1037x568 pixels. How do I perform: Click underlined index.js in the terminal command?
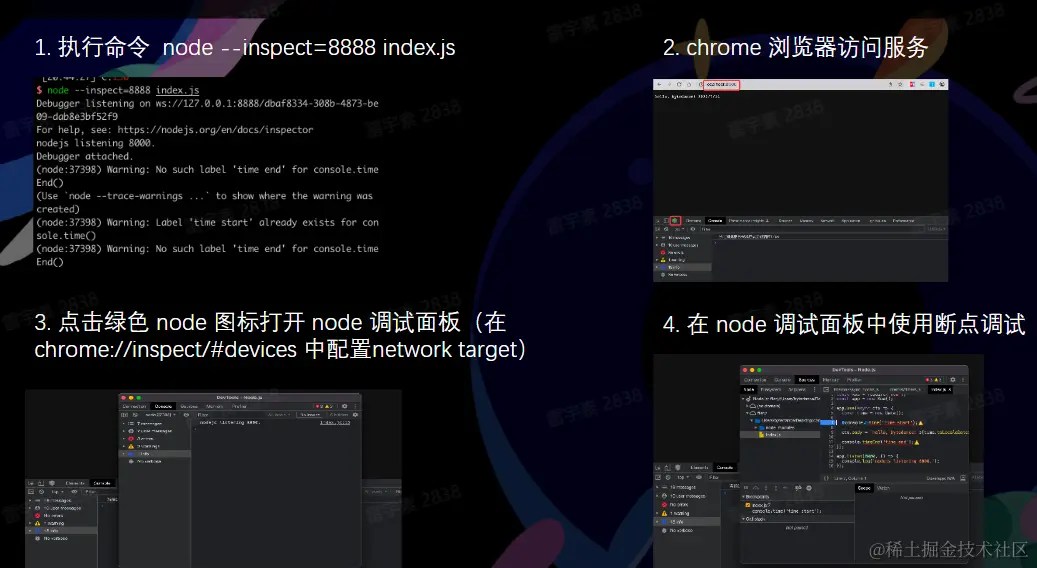177,90
